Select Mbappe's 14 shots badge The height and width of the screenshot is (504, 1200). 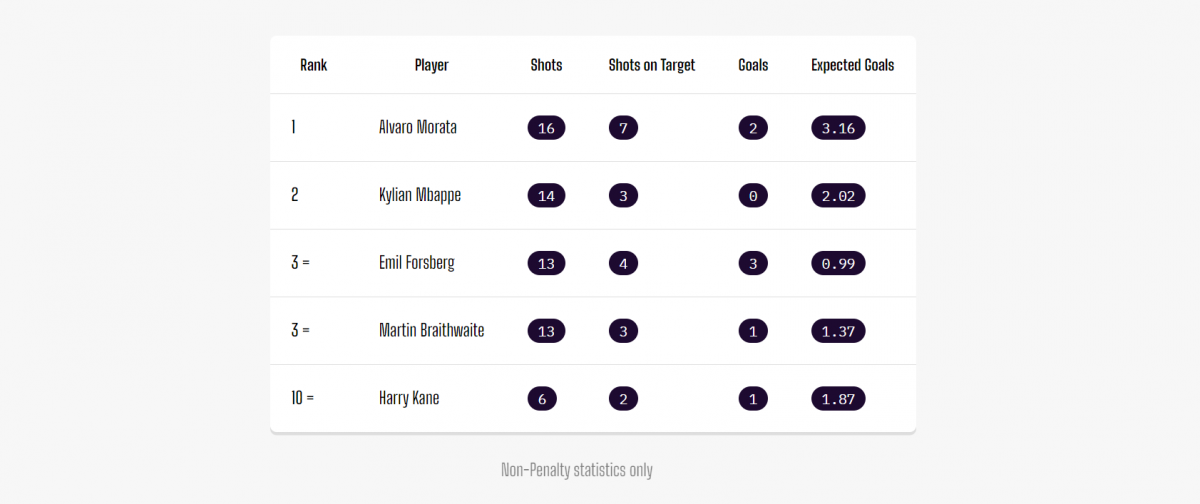pos(546,195)
